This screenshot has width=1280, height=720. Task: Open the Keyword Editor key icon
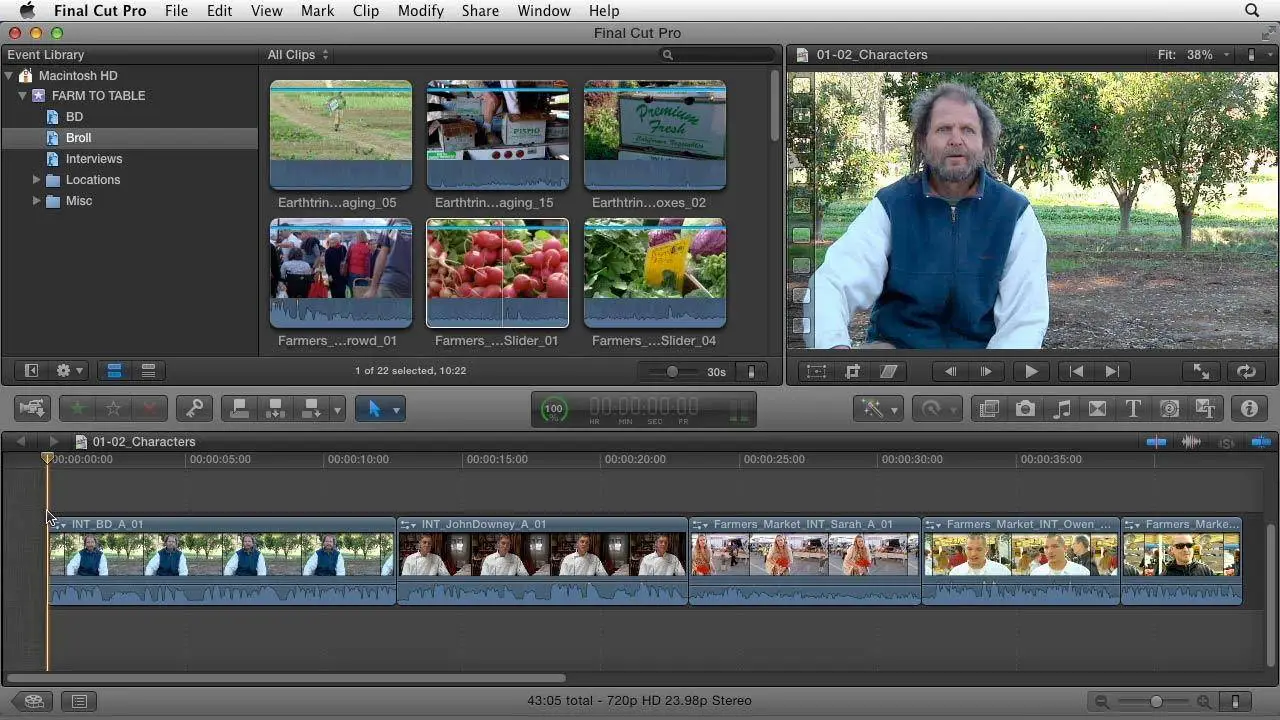point(194,409)
